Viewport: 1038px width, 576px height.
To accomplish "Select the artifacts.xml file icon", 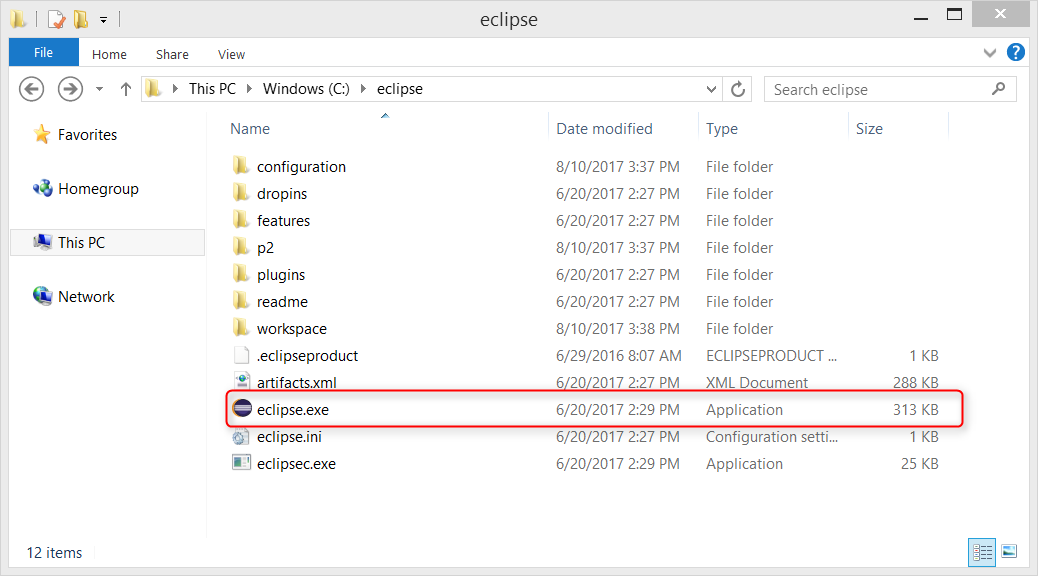I will (x=242, y=381).
